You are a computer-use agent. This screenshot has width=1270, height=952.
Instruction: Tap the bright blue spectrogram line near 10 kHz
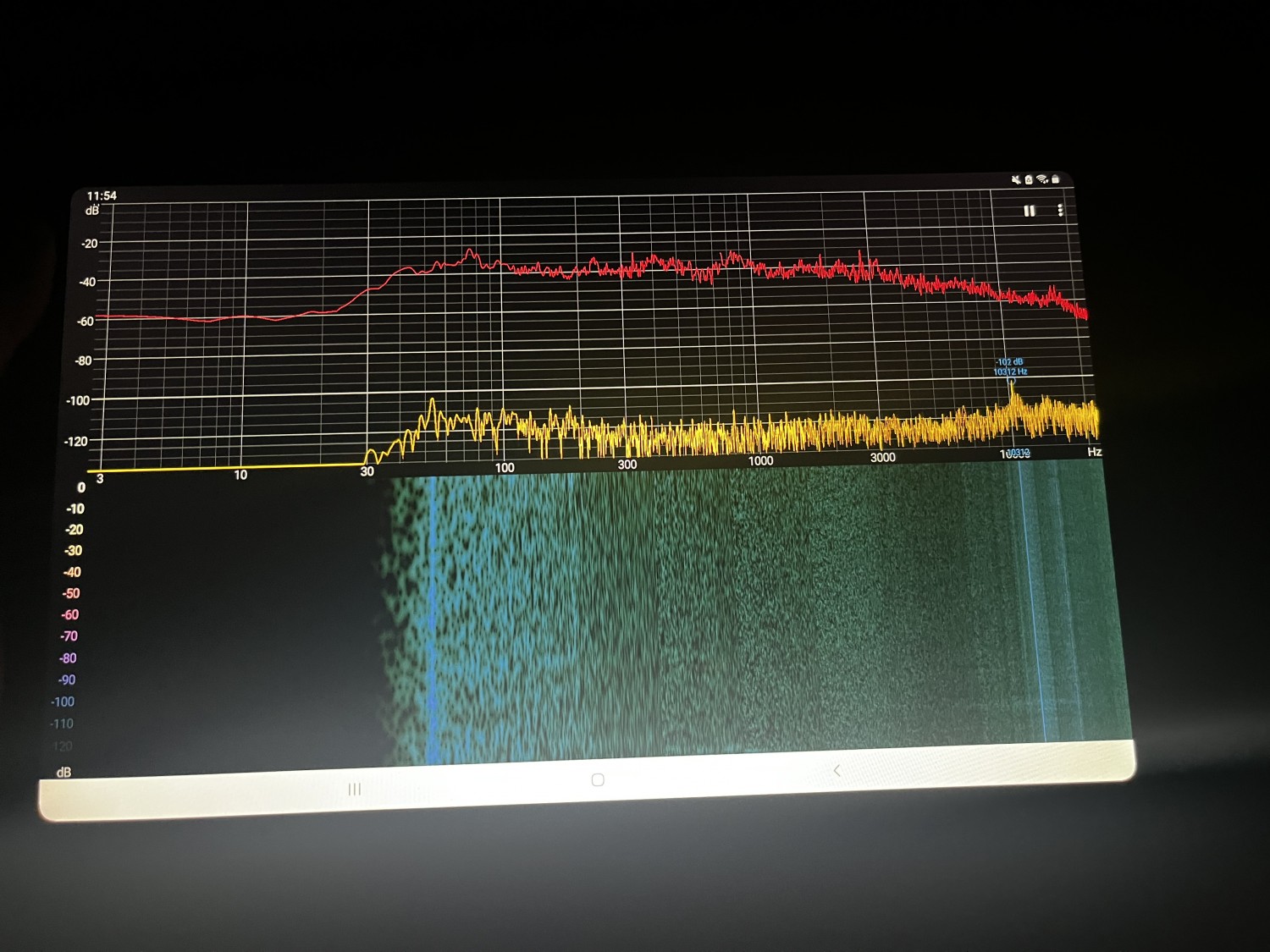click(1033, 609)
